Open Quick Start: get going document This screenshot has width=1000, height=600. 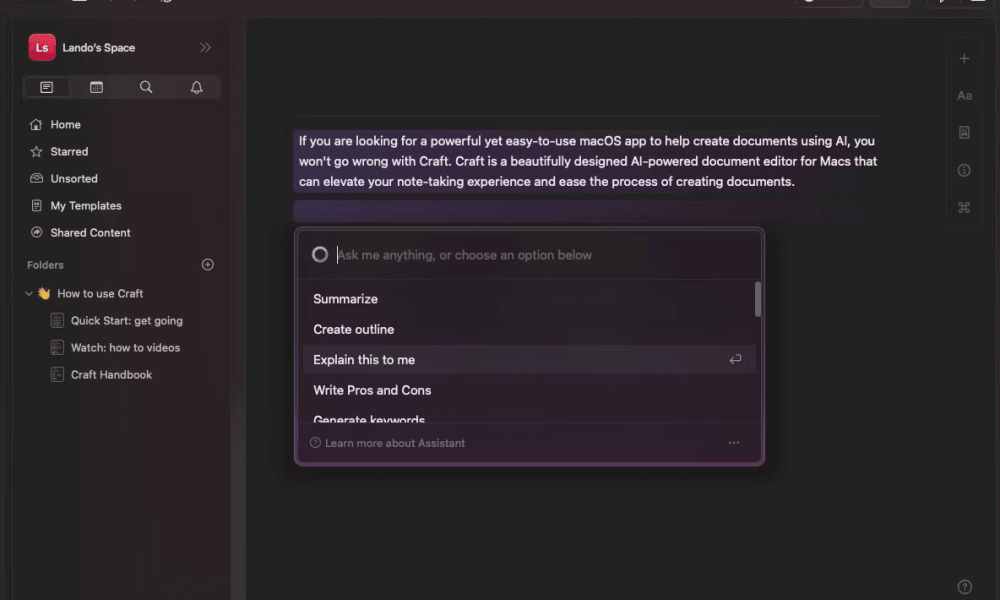[126, 321]
